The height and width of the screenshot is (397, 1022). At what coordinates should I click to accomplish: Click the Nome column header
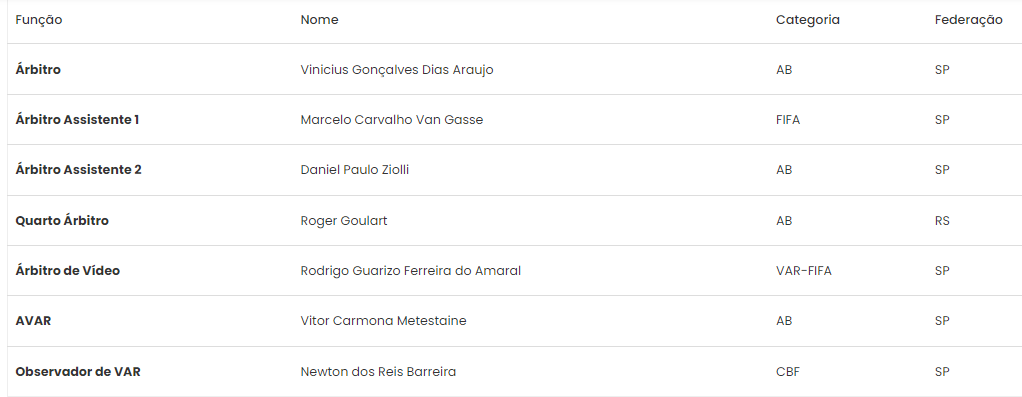319,20
